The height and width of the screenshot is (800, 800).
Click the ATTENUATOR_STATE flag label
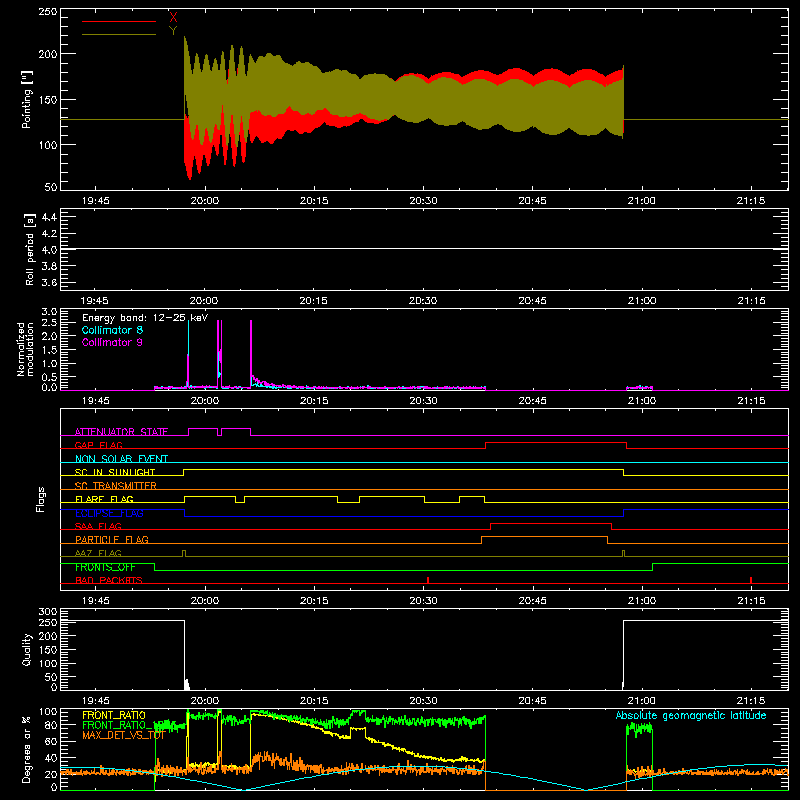pos(121,432)
